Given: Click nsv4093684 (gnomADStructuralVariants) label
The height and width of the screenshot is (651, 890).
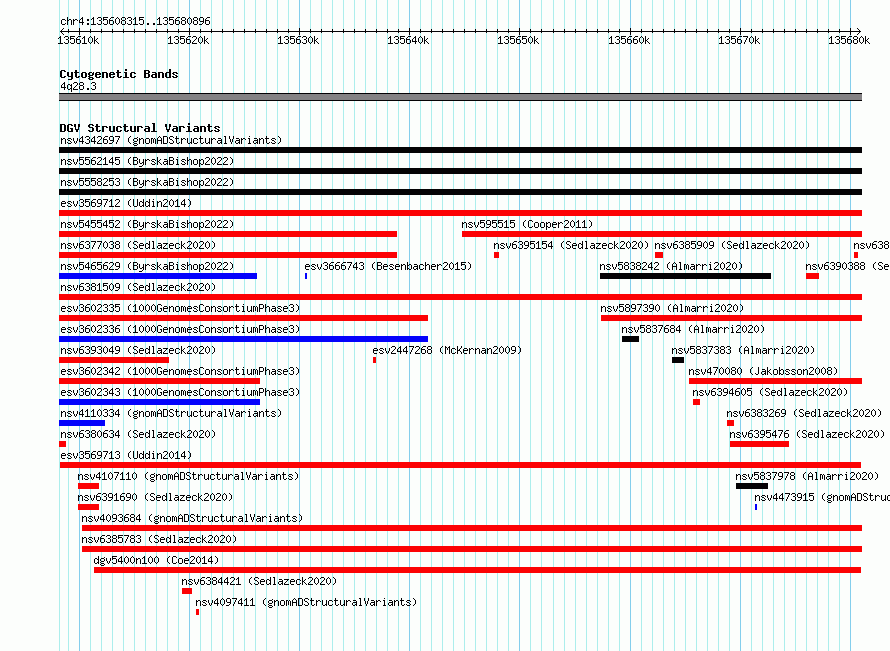Looking at the screenshot, I should [192, 518].
